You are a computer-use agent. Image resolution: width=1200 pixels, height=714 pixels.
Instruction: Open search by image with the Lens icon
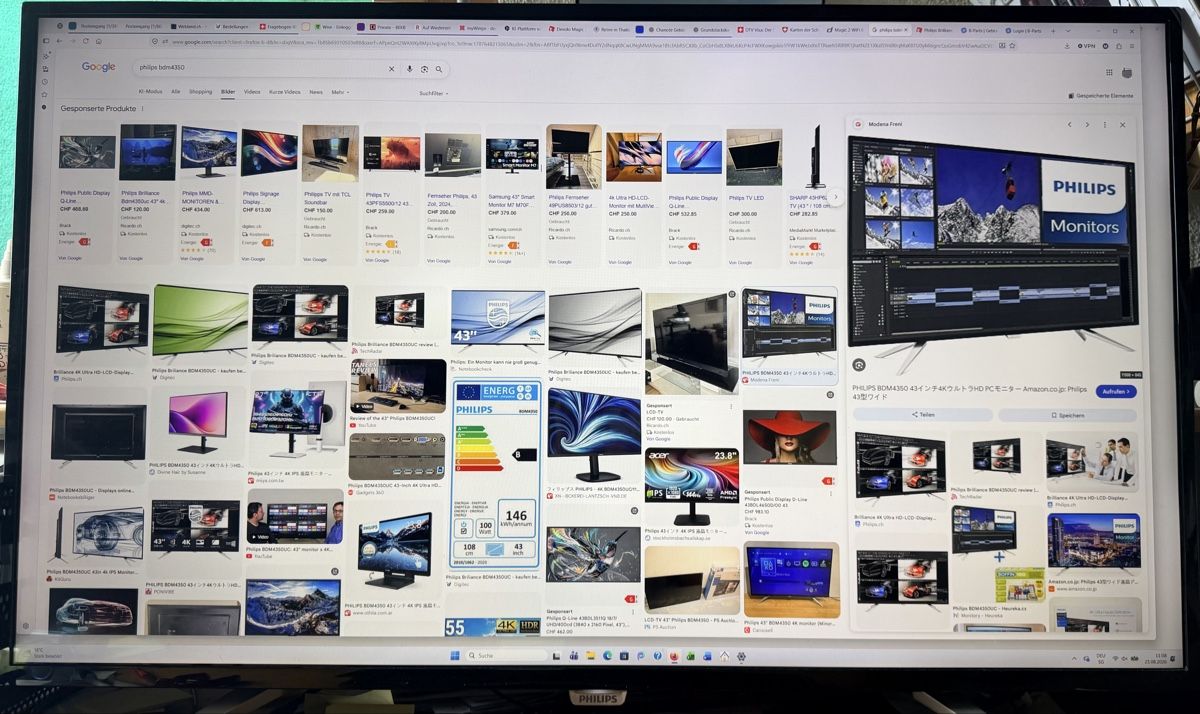click(424, 69)
